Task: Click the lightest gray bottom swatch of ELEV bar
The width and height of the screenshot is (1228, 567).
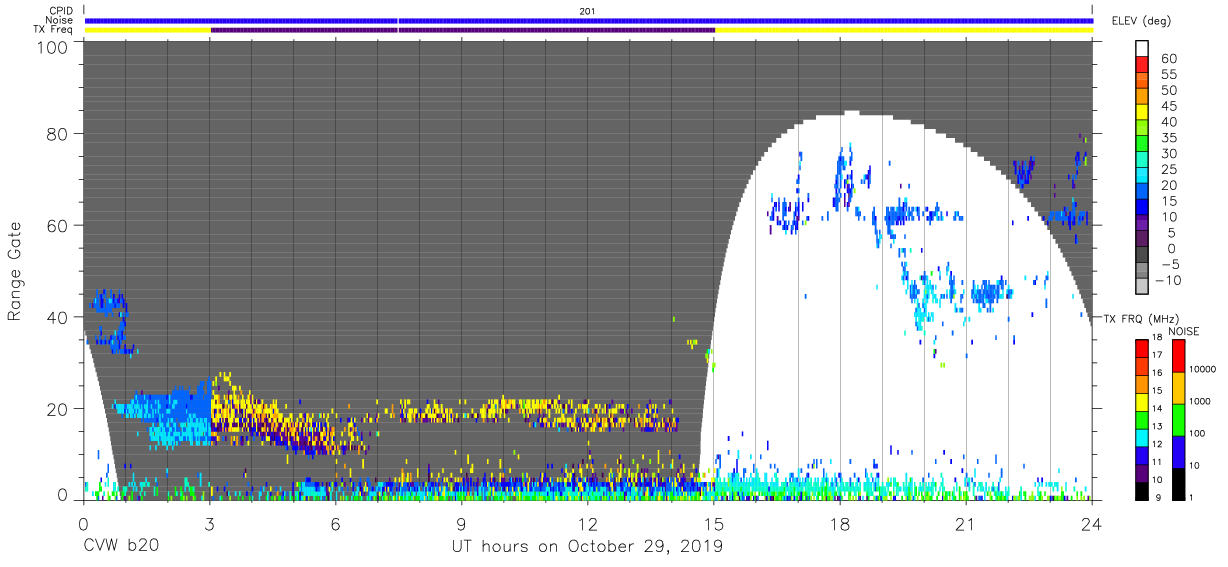Action: pyautogui.click(x=1142, y=286)
